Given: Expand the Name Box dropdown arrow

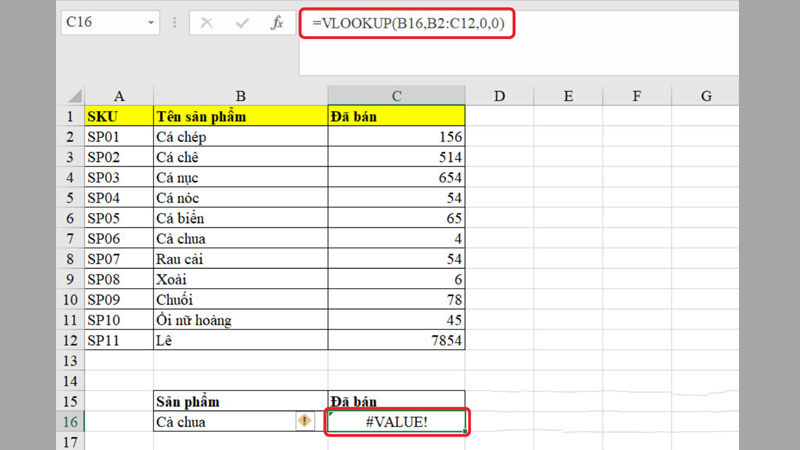Looking at the screenshot, I should (151, 23).
